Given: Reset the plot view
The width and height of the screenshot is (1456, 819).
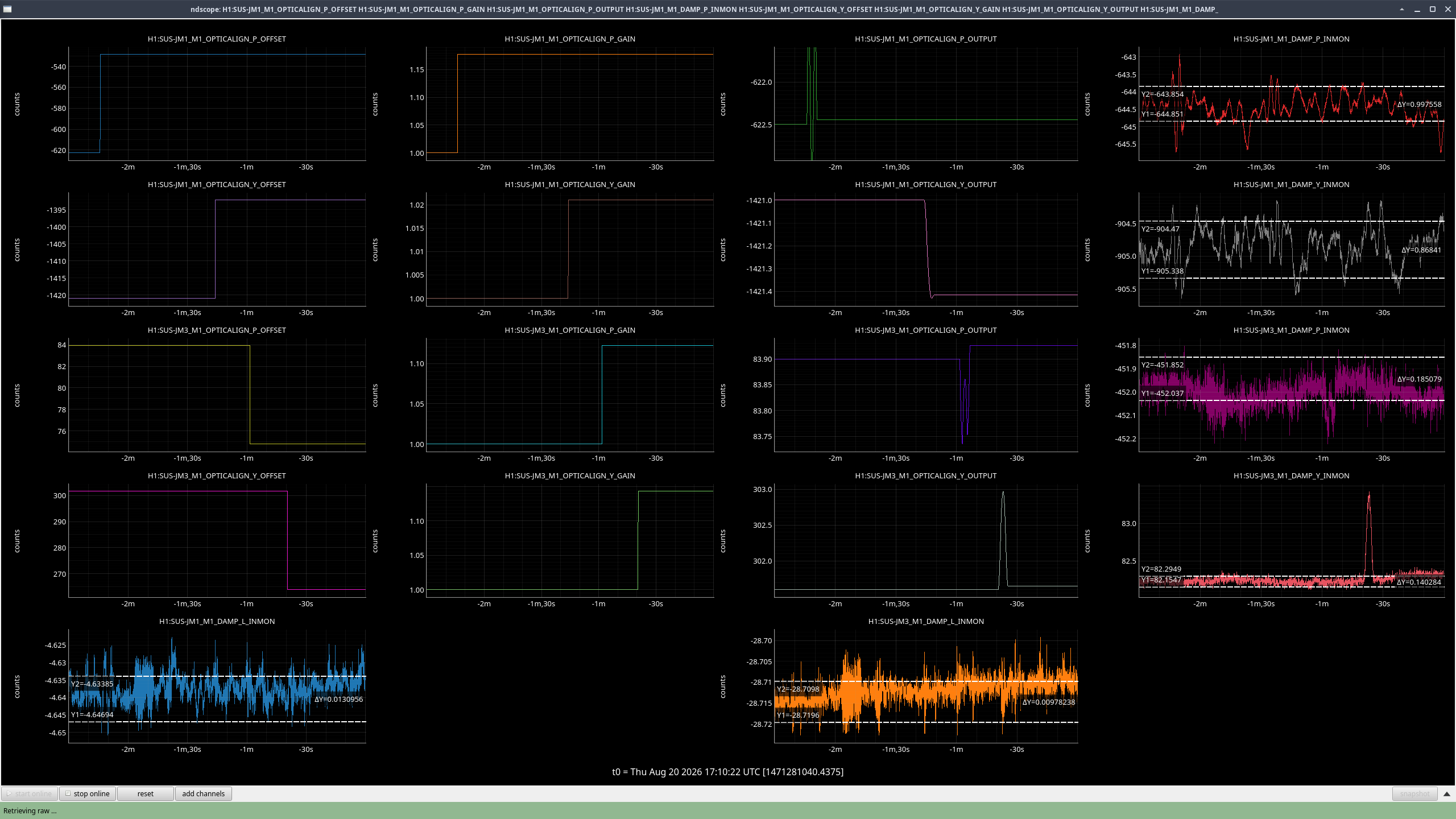Looking at the screenshot, I should [x=145, y=793].
